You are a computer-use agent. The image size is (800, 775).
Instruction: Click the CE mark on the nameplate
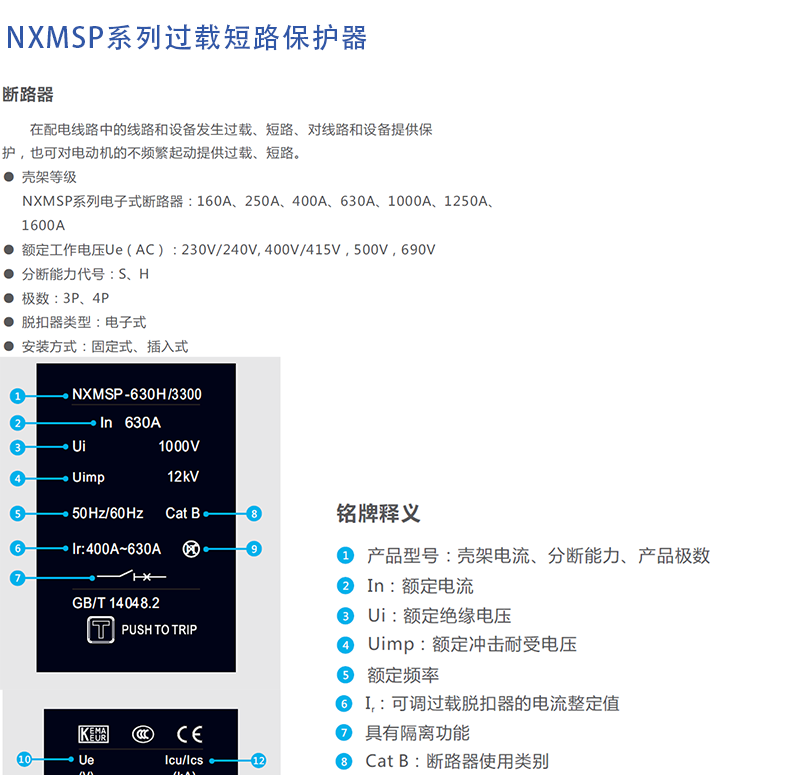tap(188, 735)
